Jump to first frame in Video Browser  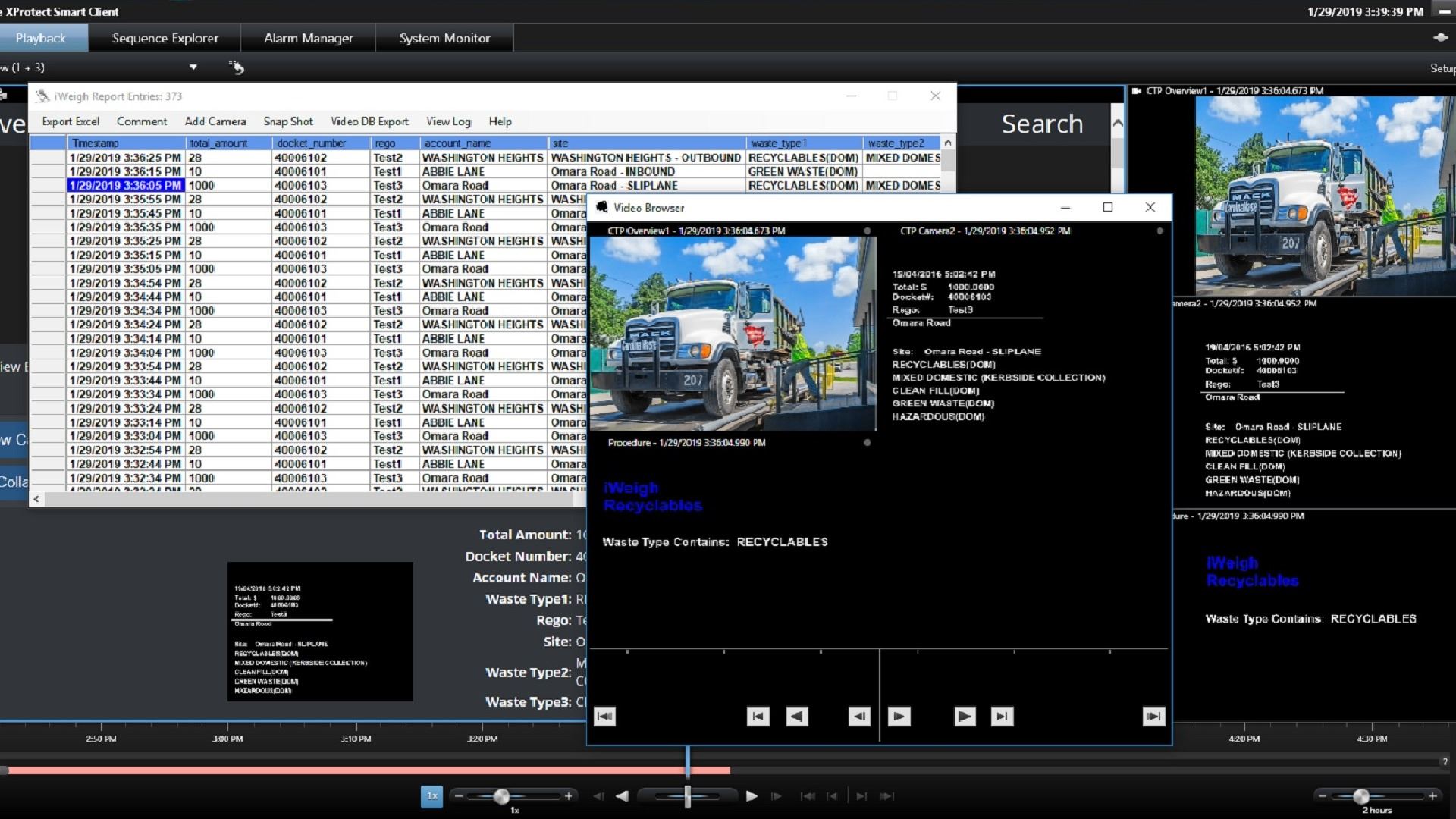[x=604, y=717]
